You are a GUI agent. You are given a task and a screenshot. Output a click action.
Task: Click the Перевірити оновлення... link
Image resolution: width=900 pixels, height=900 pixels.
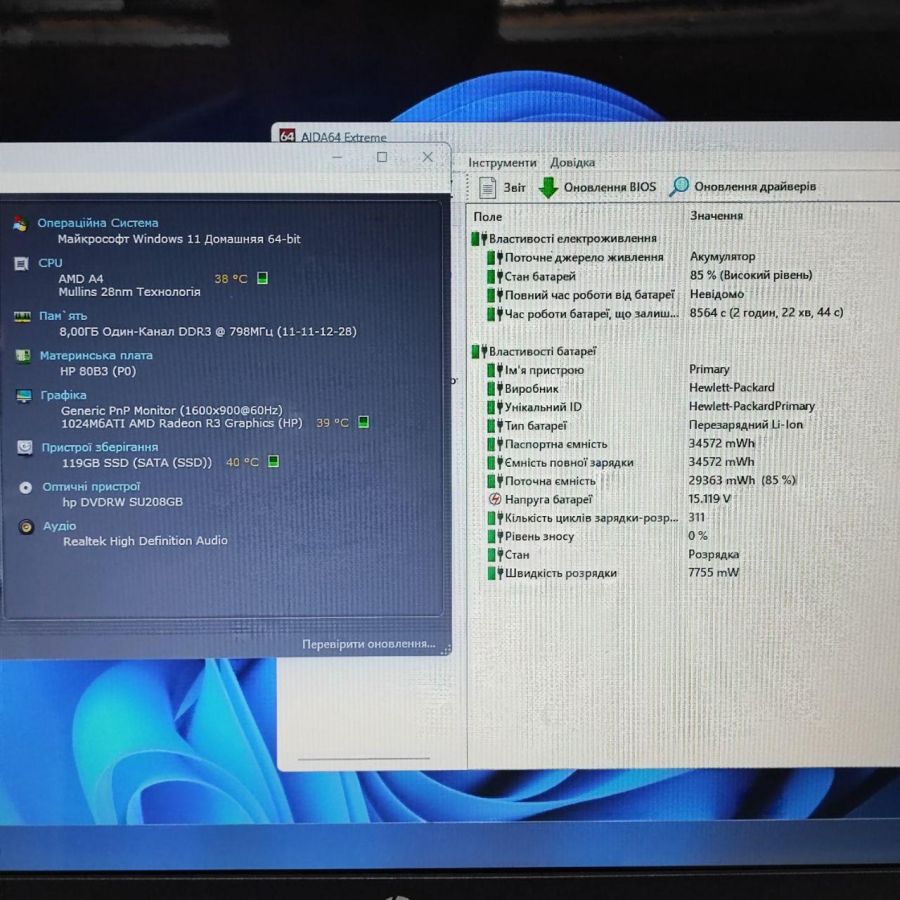[368, 644]
